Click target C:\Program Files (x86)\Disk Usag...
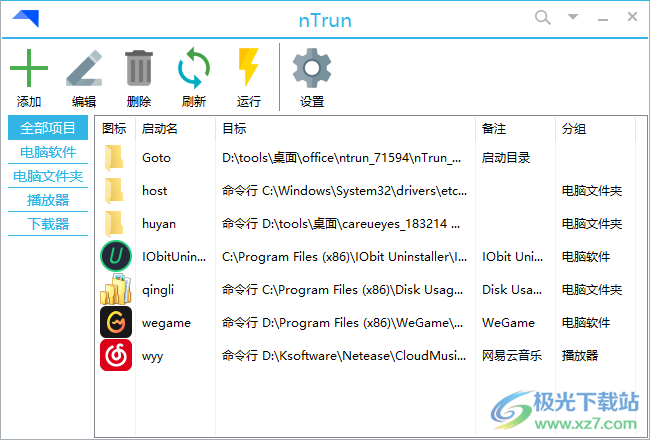Viewport: 650px width, 440px height. pos(342,290)
